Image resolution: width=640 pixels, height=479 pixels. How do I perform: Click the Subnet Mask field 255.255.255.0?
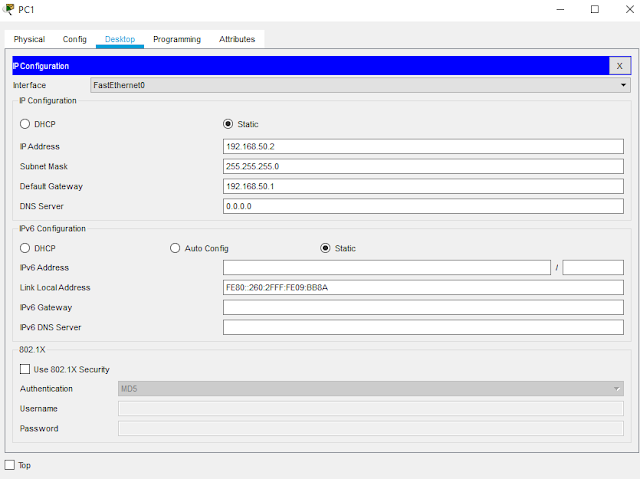point(423,166)
